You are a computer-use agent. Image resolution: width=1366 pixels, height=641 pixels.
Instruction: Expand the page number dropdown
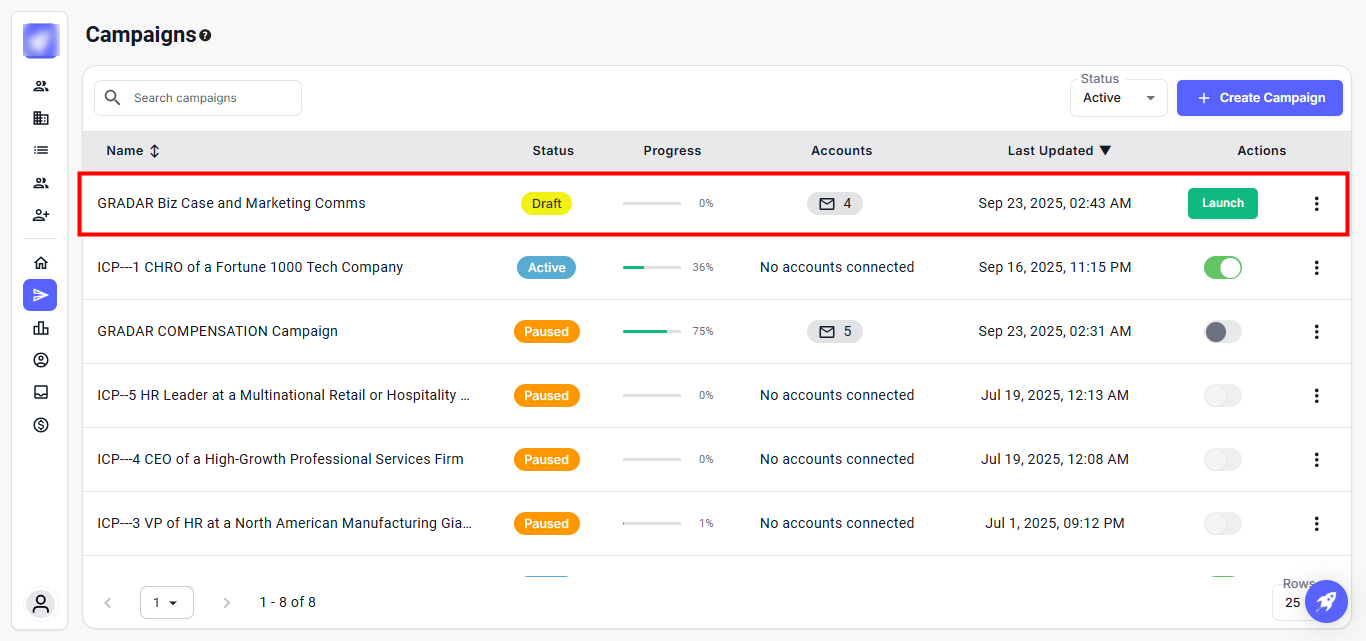click(x=166, y=602)
